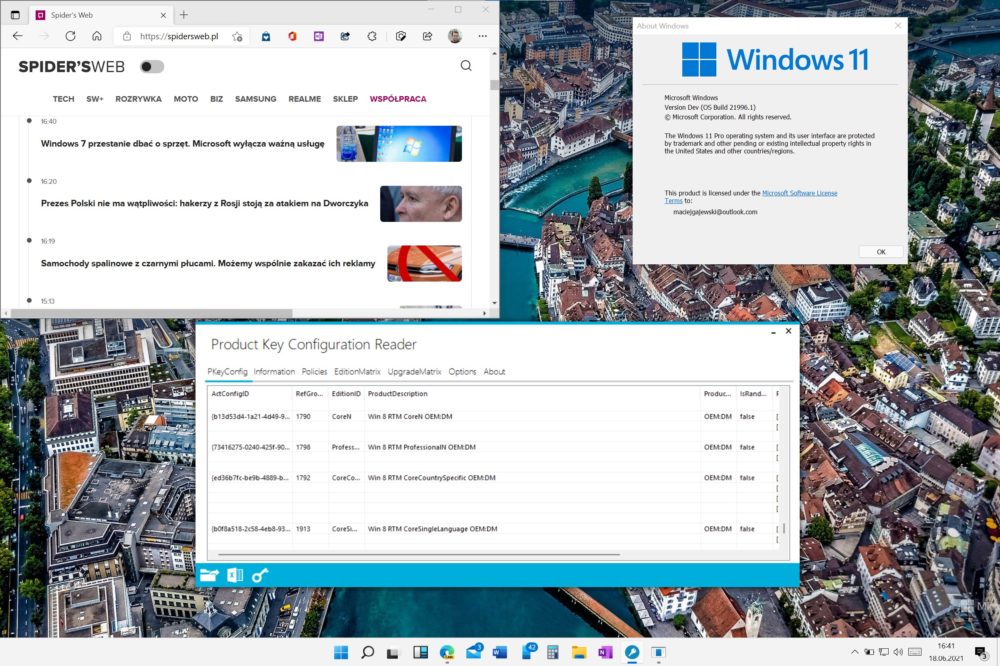
Task: Switch to the Policies tab
Action: coord(314,371)
